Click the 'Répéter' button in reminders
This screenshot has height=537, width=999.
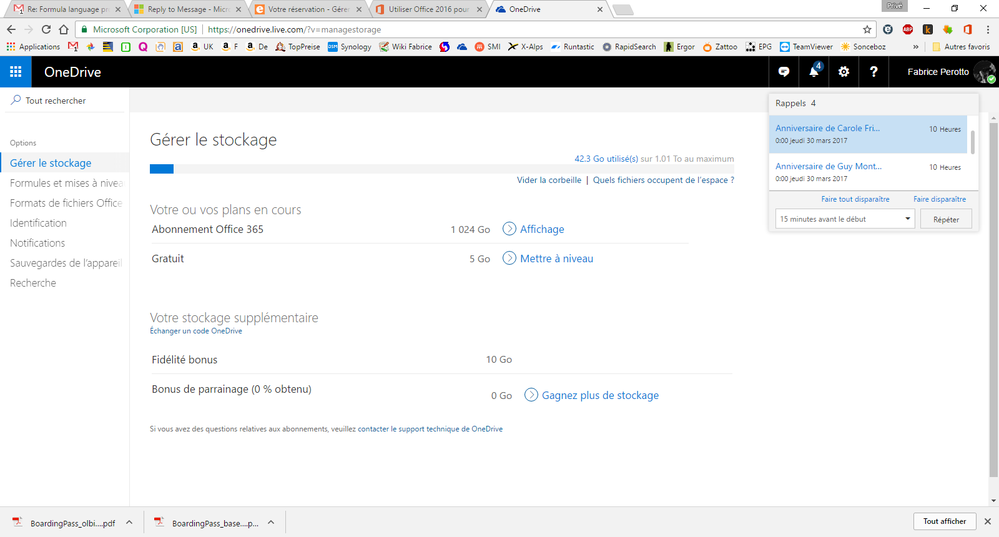(x=946, y=219)
